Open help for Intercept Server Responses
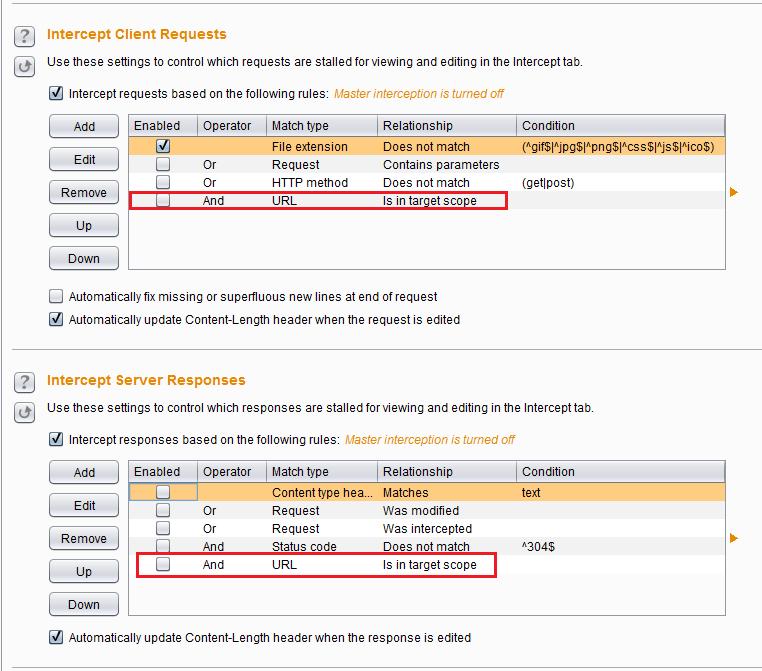Viewport: 762px width, 671px height. (x=24, y=382)
